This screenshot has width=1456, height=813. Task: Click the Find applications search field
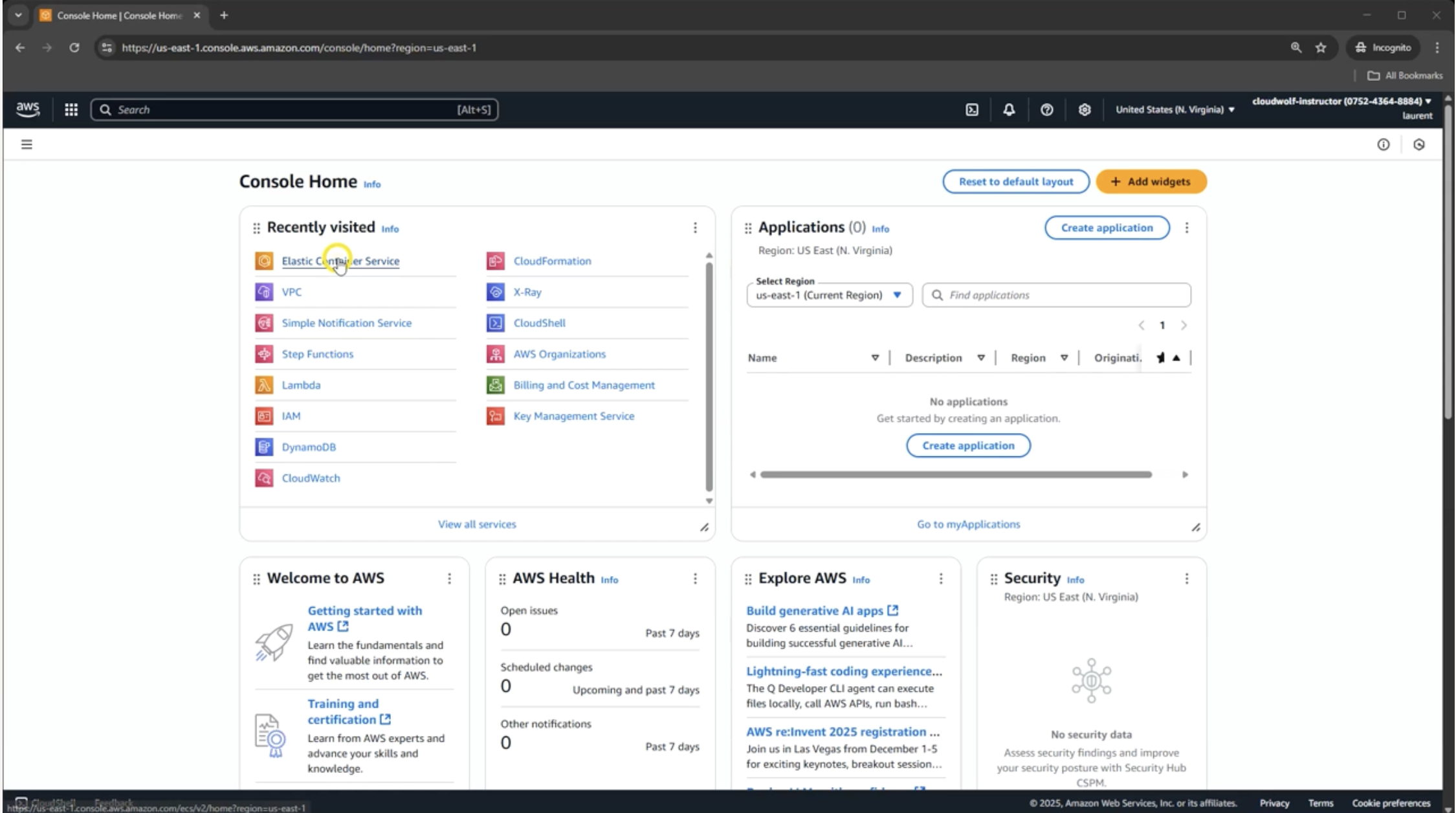click(x=1061, y=295)
